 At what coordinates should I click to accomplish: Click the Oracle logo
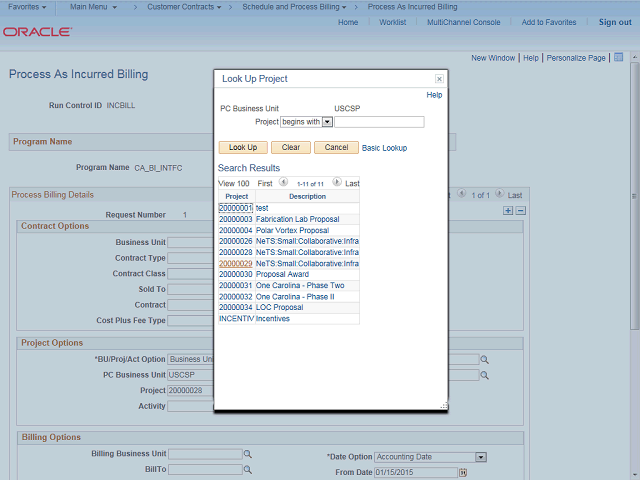pyautogui.click(x=38, y=32)
